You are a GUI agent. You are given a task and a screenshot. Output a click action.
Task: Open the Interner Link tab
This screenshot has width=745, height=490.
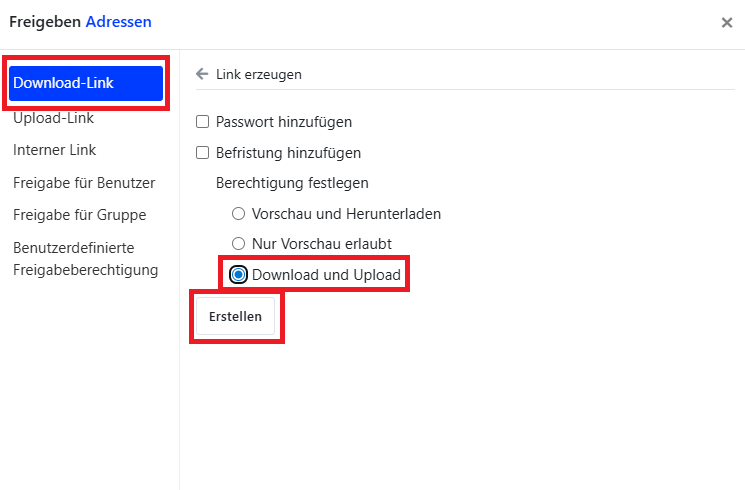[x=54, y=150]
